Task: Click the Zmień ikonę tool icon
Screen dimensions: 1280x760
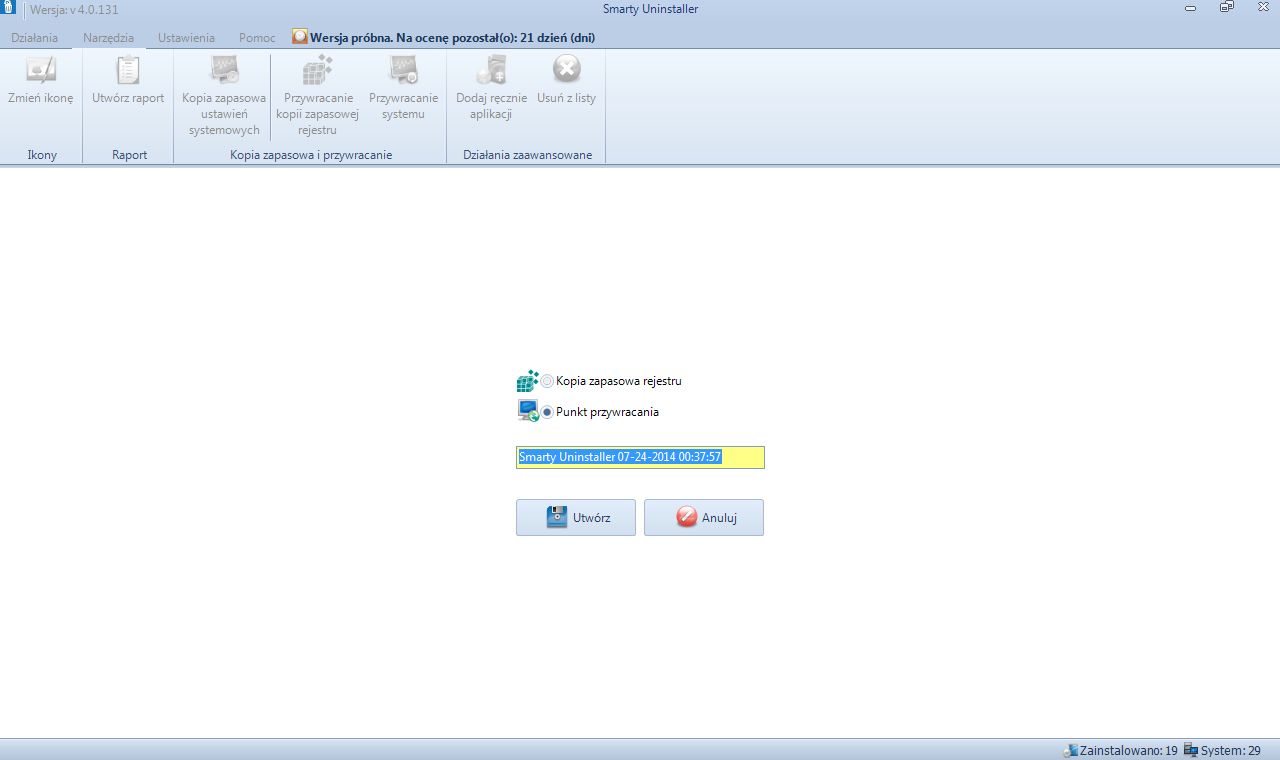Action: pos(41,70)
